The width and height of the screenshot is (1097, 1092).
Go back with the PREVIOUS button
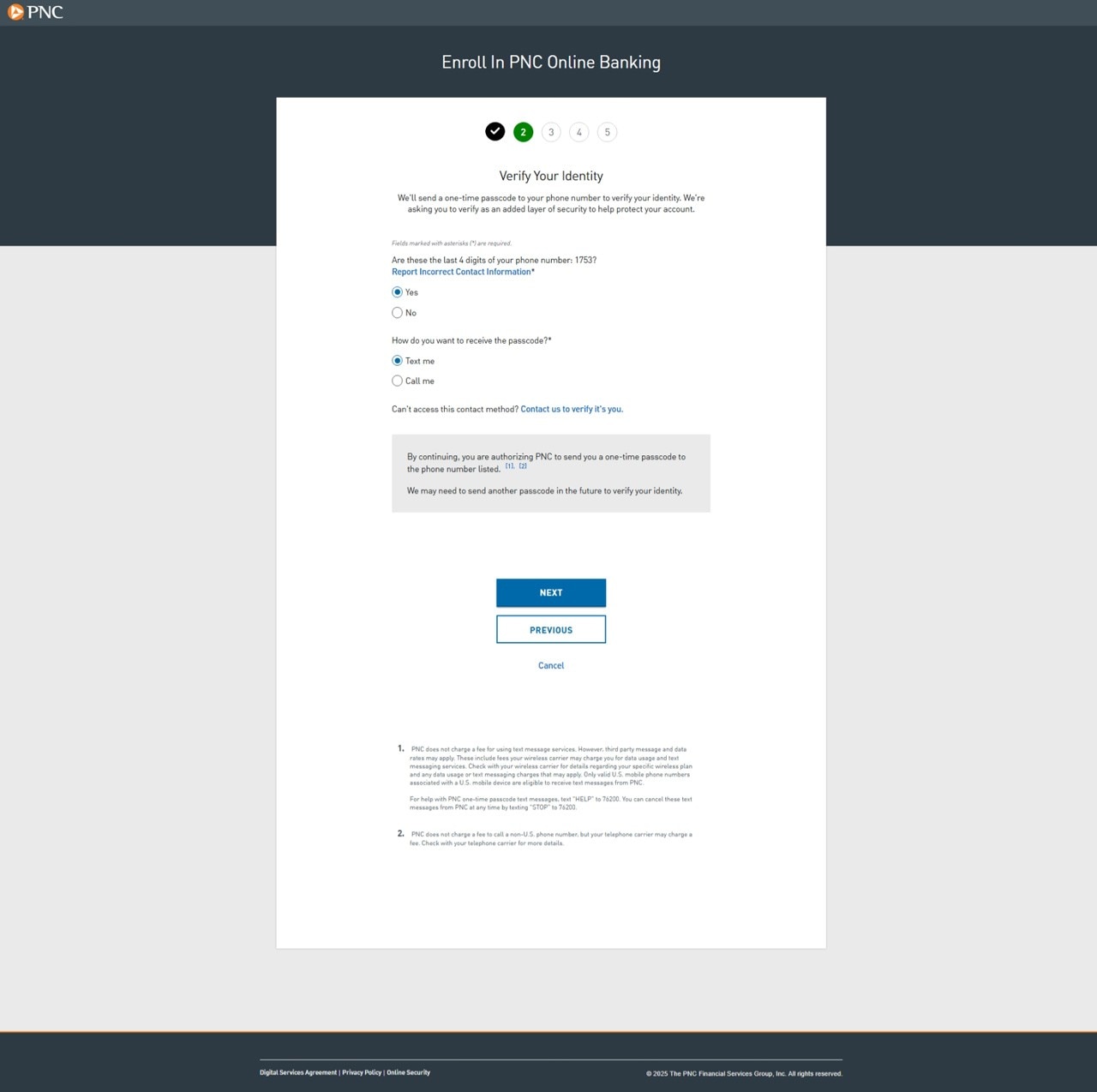click(x=550, y=629)
